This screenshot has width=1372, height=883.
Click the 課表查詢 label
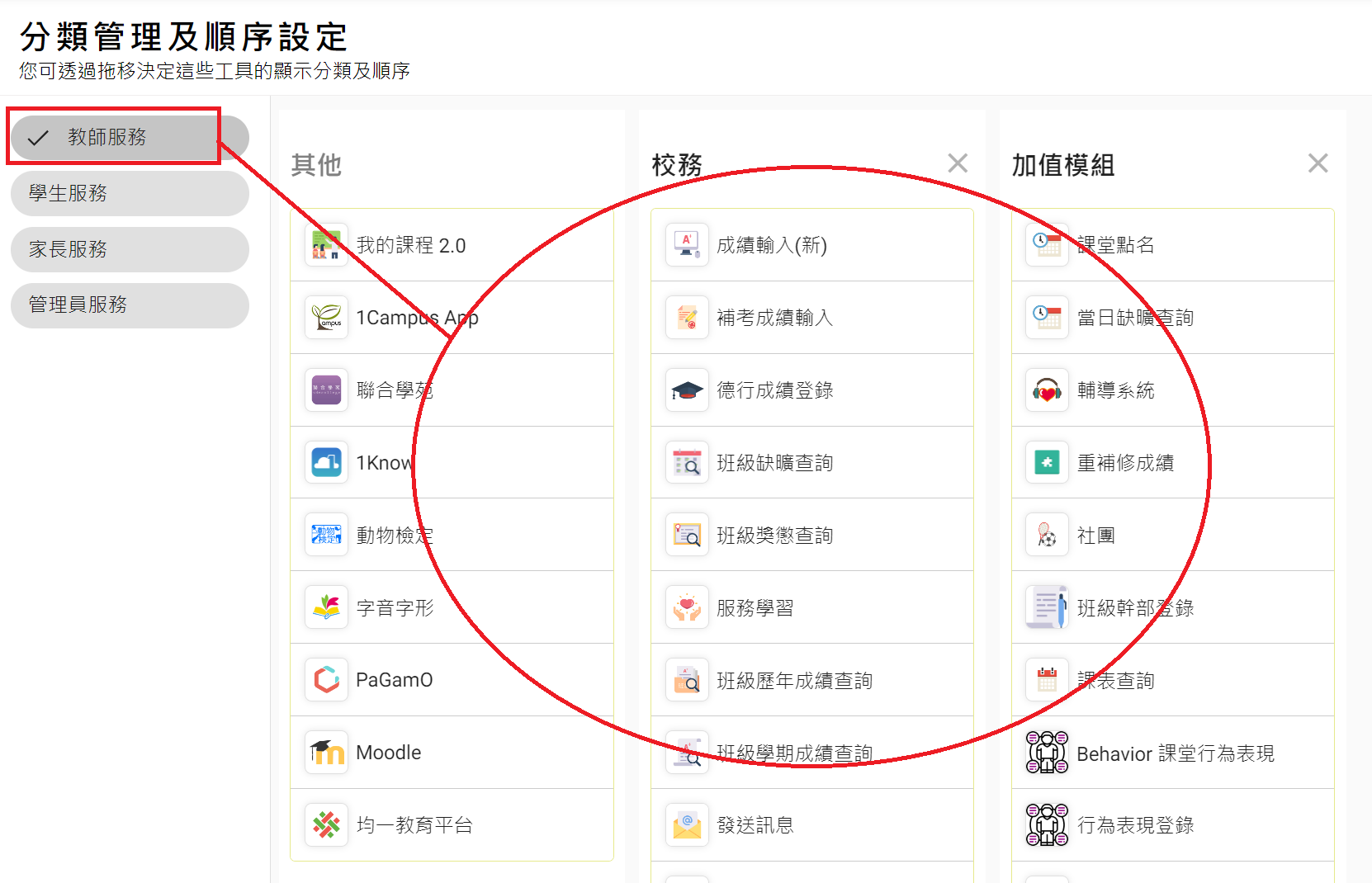pos(1116,681)
